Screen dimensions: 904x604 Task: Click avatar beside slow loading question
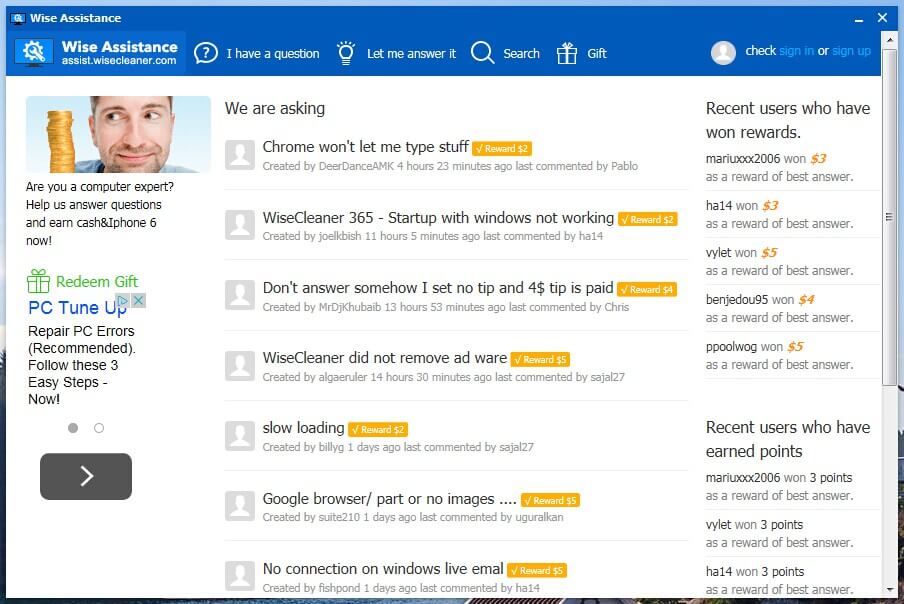click(x=240, y=436)
